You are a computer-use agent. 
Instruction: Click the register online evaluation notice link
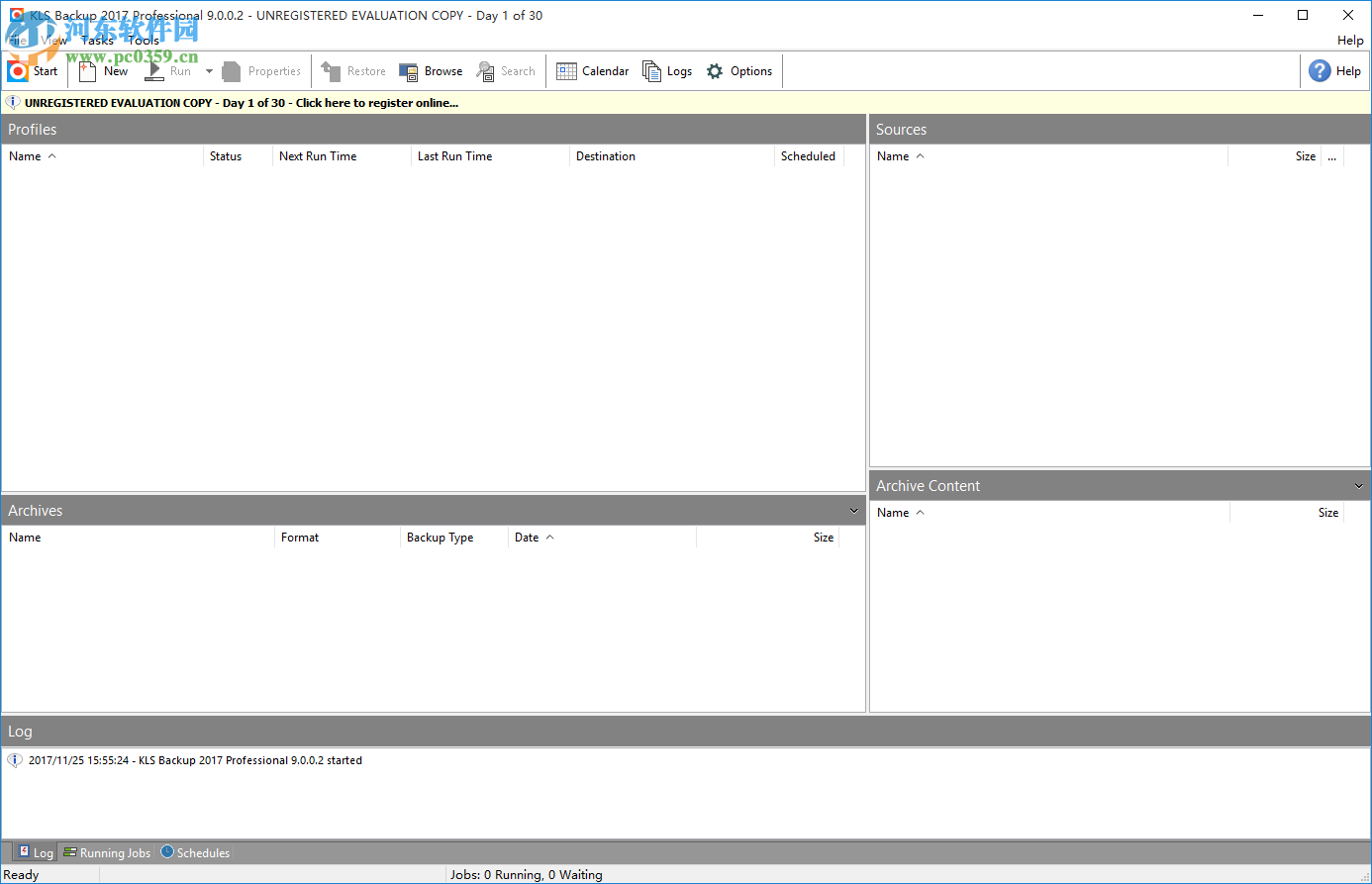(242, 103)
